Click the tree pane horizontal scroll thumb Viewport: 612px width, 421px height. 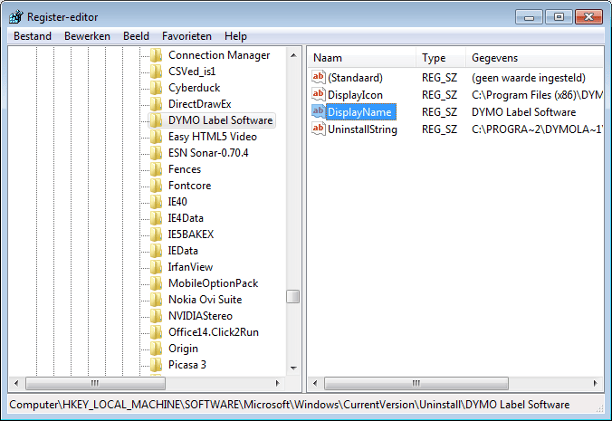coord(95,383)
